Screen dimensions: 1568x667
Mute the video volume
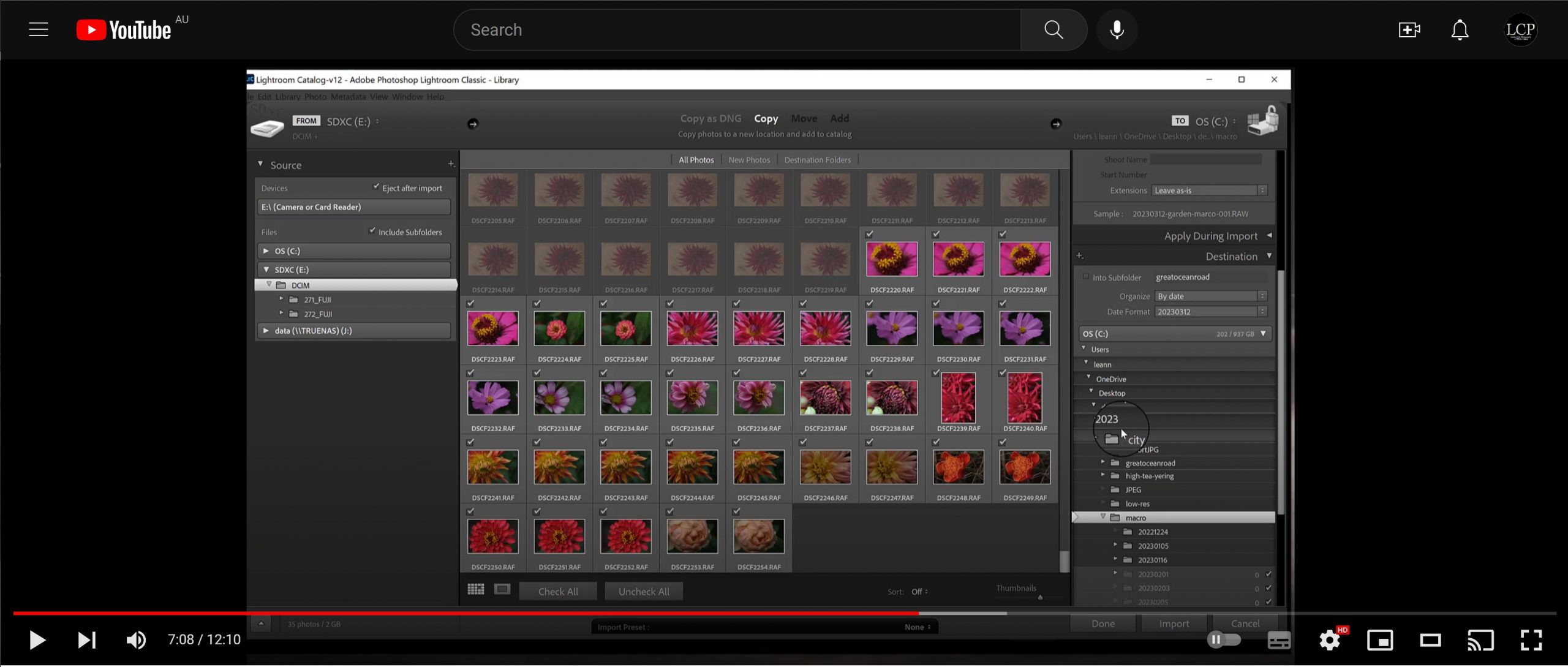click(136, 640)
